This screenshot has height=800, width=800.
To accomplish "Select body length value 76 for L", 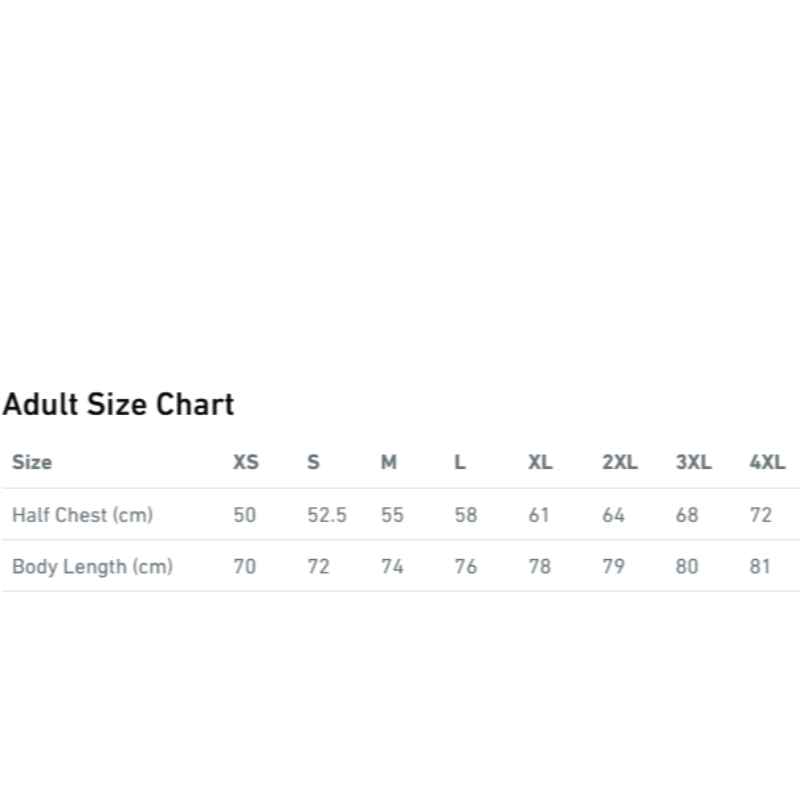I will coord(466,567).
